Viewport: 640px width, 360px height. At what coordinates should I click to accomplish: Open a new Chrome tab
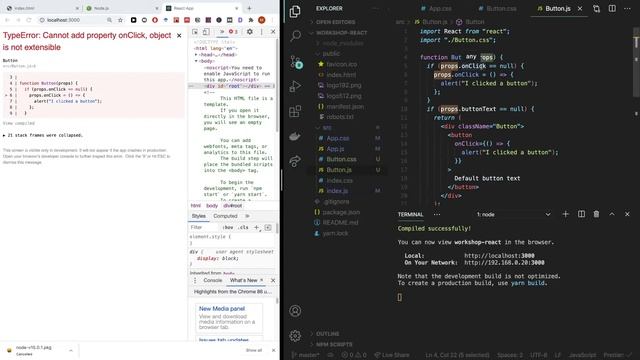coord(249,8)
